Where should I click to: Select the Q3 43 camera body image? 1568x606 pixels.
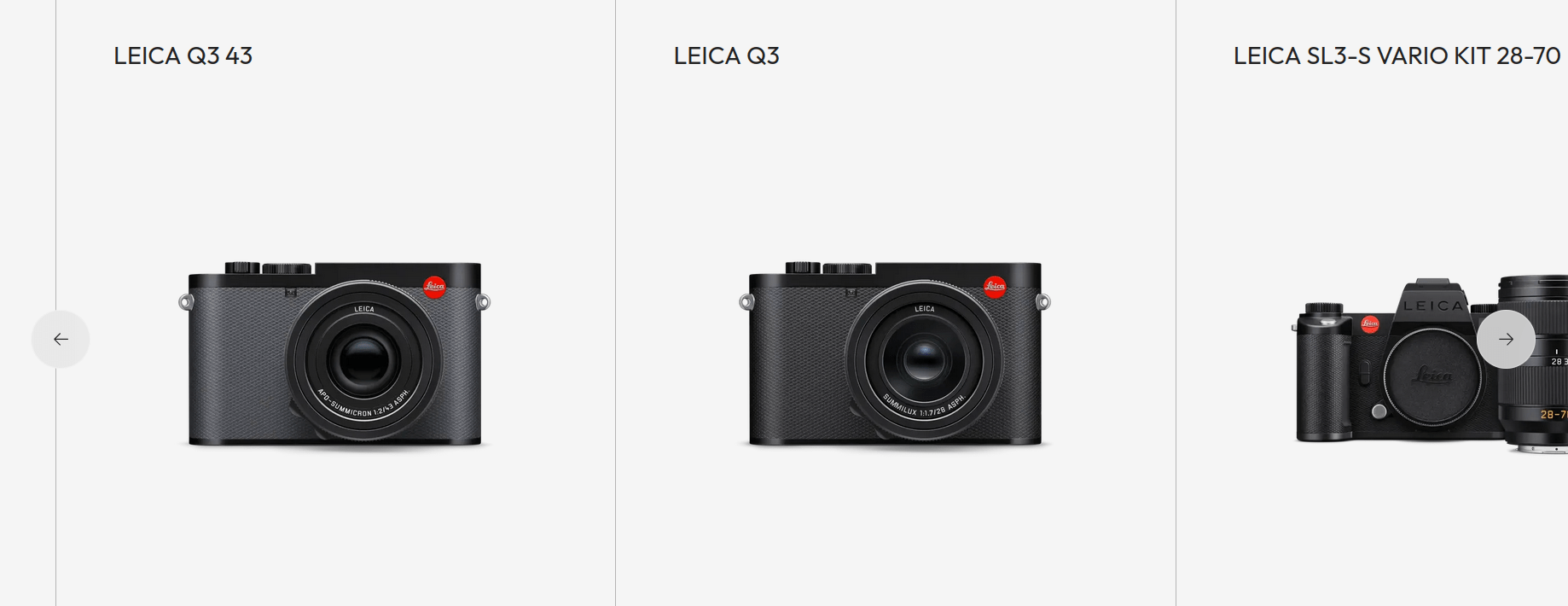click(x=334, y=354)
